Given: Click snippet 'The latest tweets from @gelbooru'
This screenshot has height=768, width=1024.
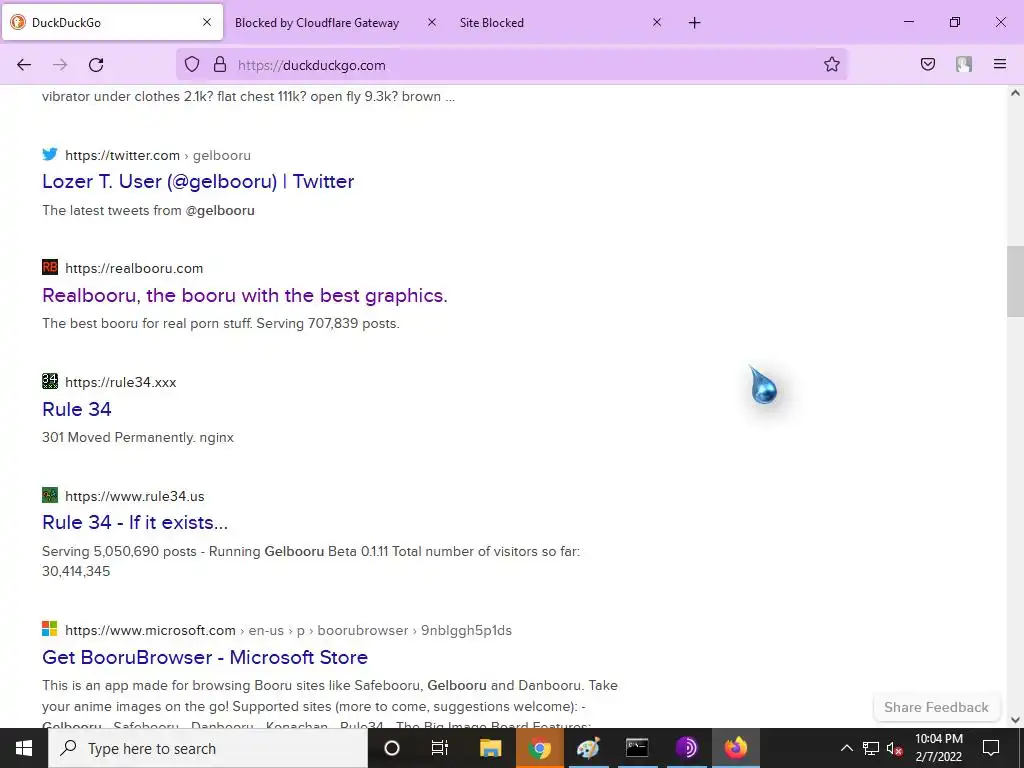Looking at the screenshot, I should [x=148, y=210].
